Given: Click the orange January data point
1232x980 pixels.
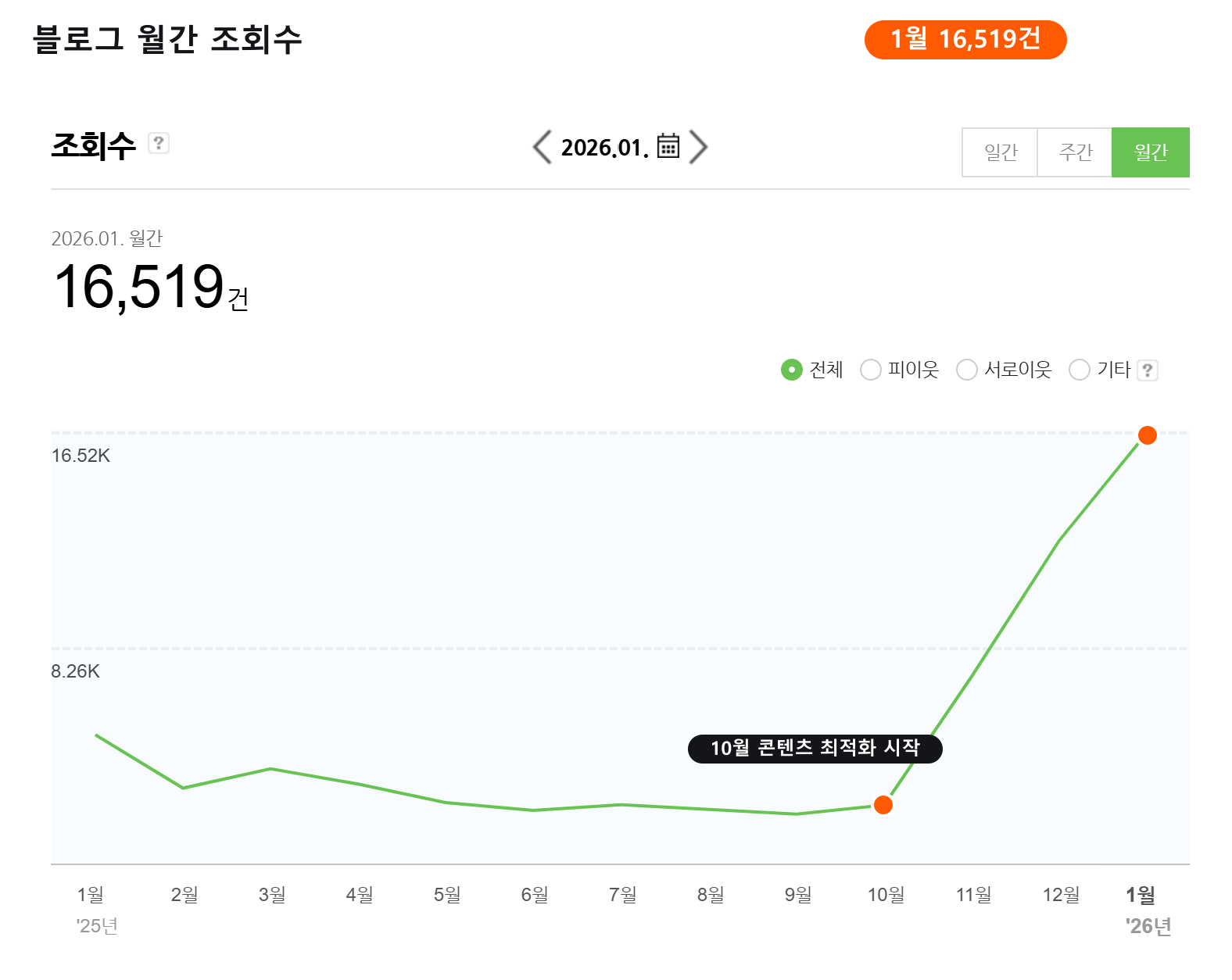Looking at the screenshot, I should coord(1147,435).
